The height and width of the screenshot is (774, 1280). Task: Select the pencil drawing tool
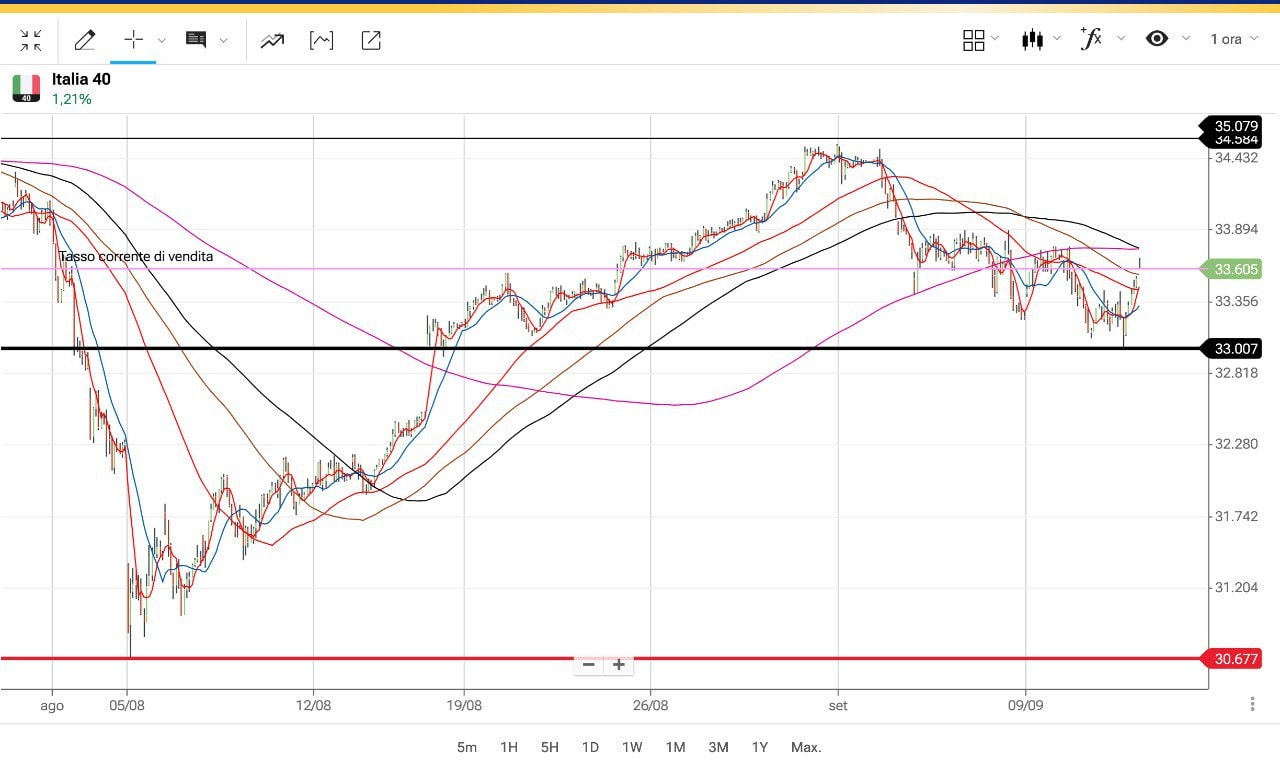85,40
